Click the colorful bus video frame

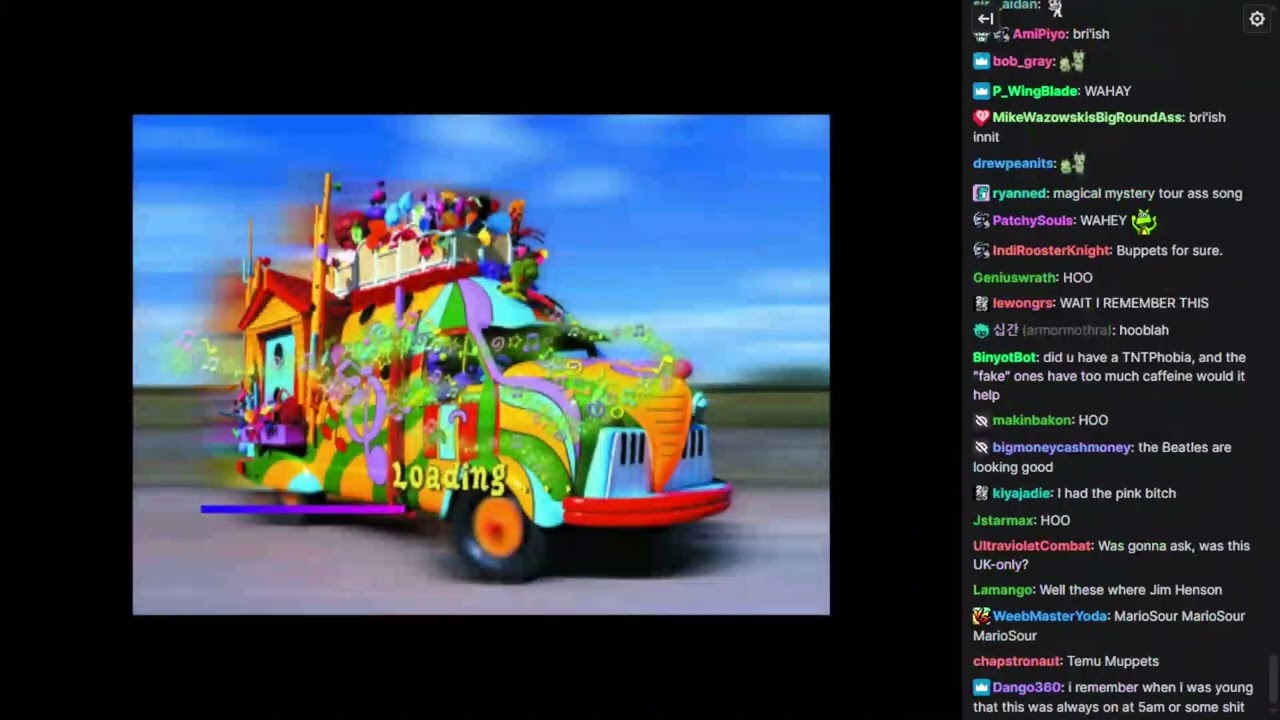pyautogui.click(x=481, y=364)
